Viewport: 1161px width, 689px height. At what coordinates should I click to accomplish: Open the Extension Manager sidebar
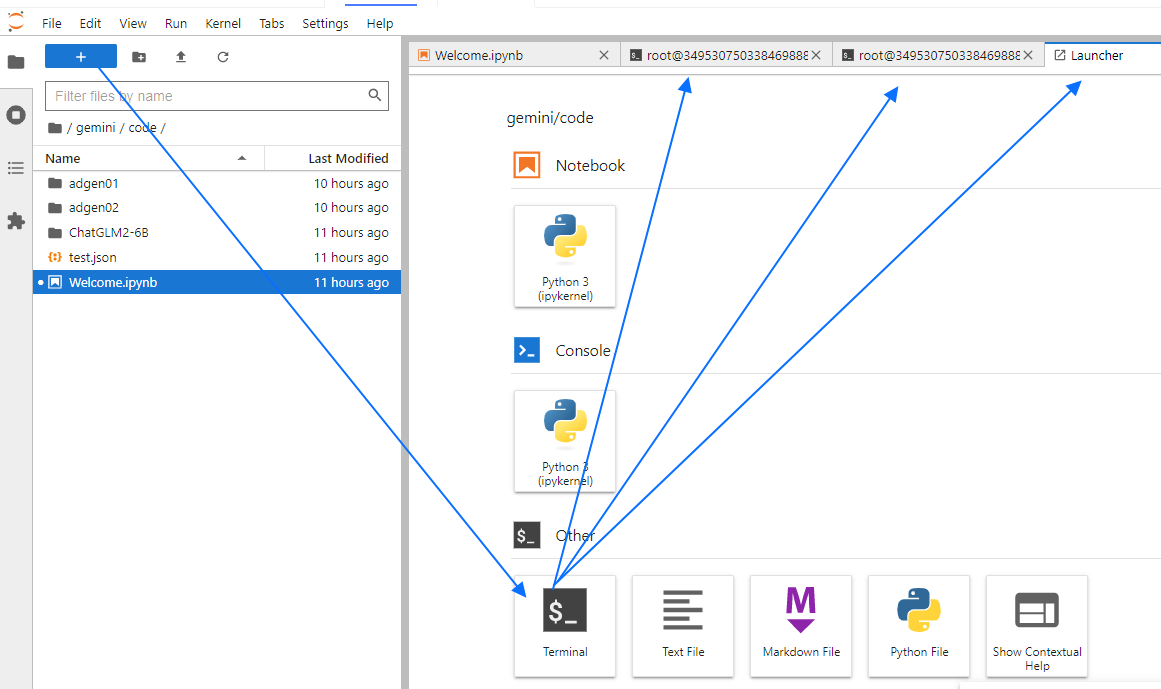(x=16, y=221)
